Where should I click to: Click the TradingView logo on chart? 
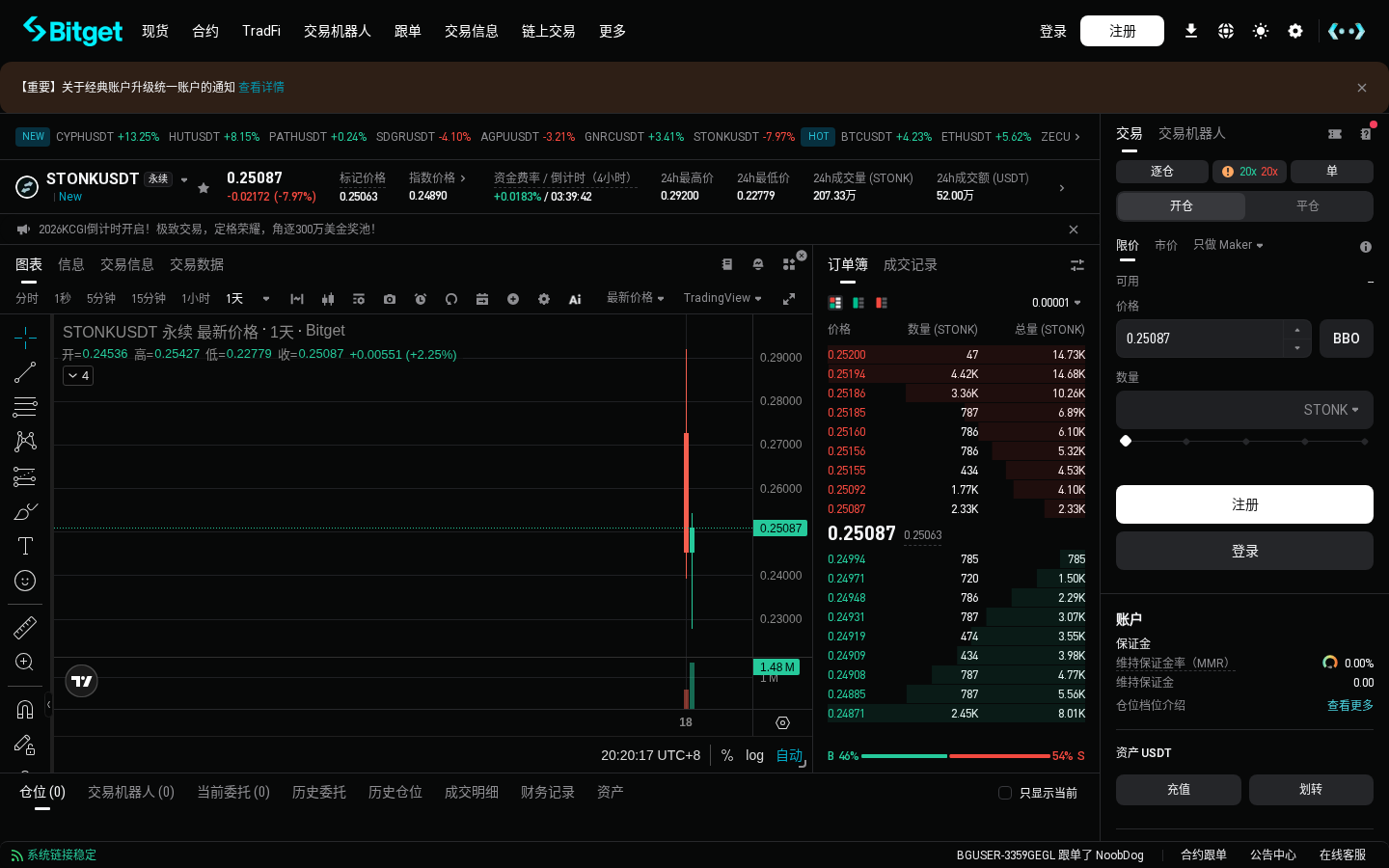(x=82, y=681)
